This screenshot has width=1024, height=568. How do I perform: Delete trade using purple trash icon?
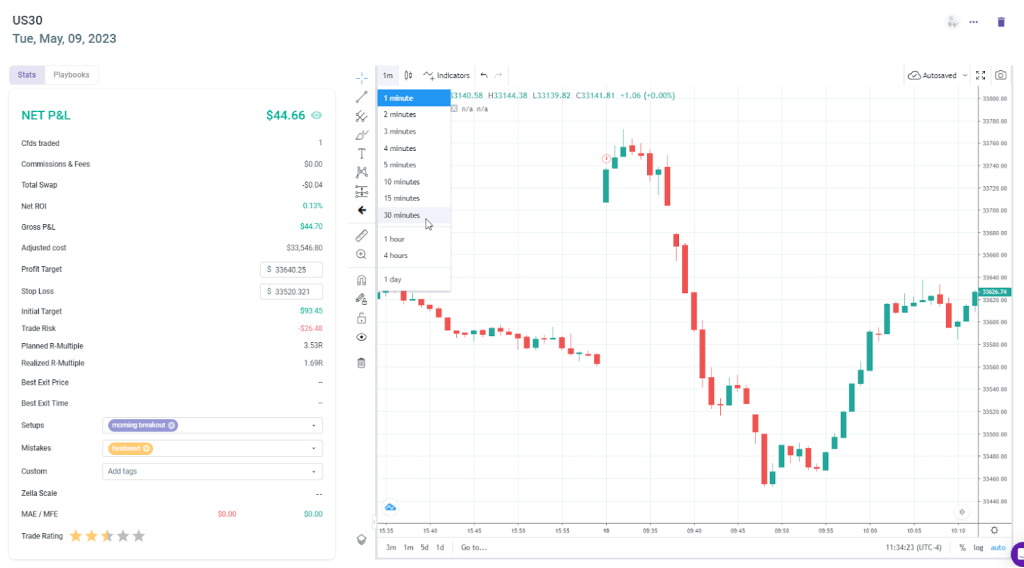(1001, 22)
